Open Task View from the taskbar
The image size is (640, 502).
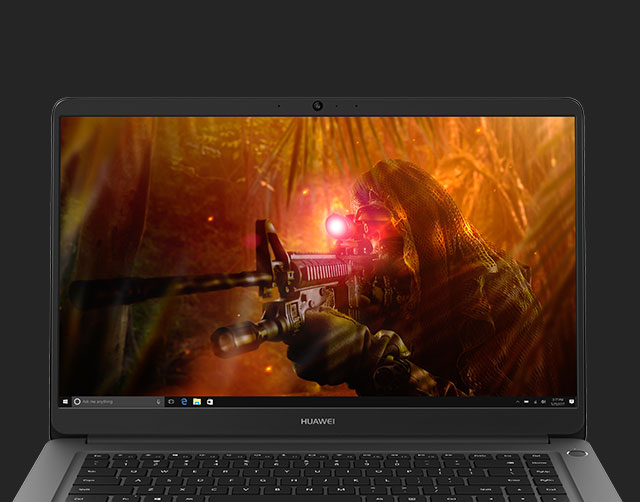[171, 402]
